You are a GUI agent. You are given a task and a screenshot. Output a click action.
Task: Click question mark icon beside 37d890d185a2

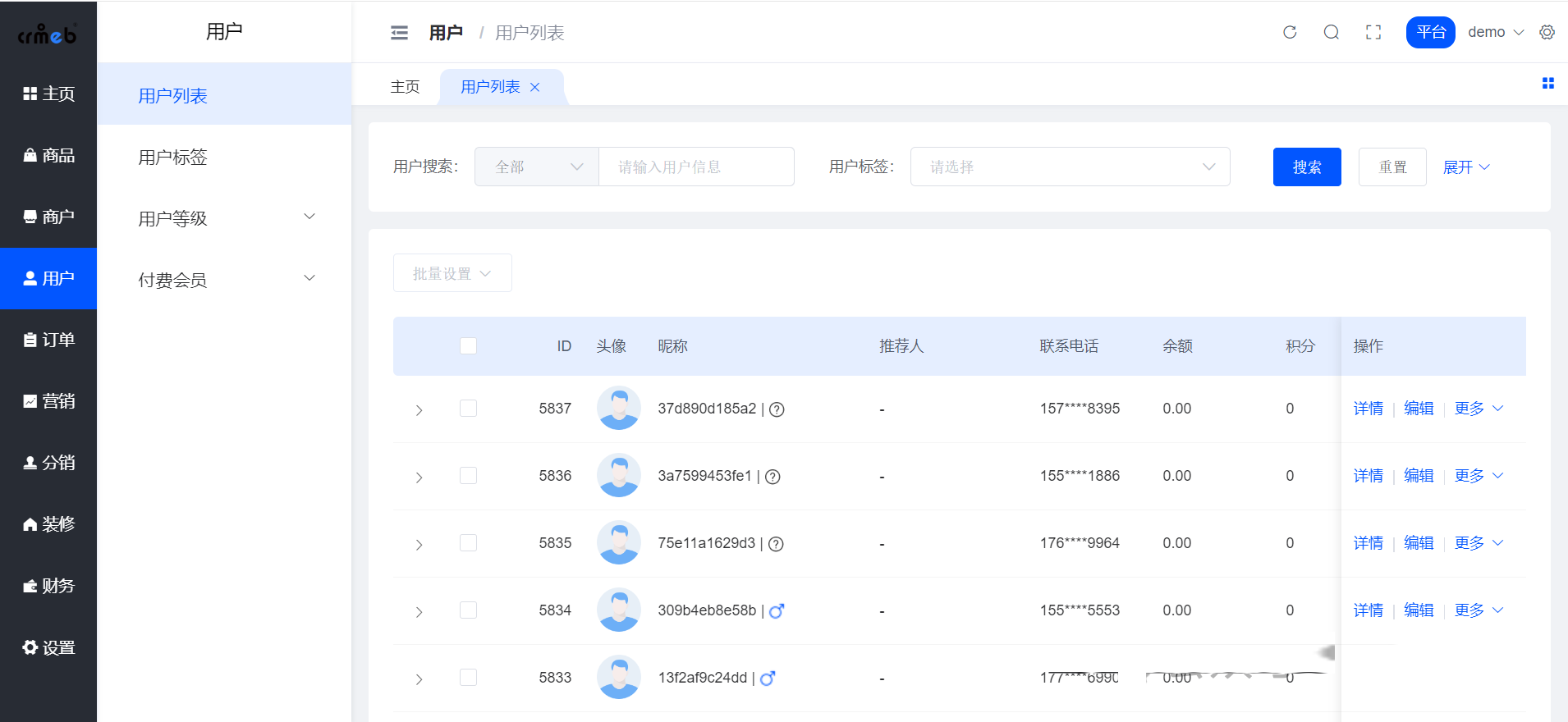(777, 409)
